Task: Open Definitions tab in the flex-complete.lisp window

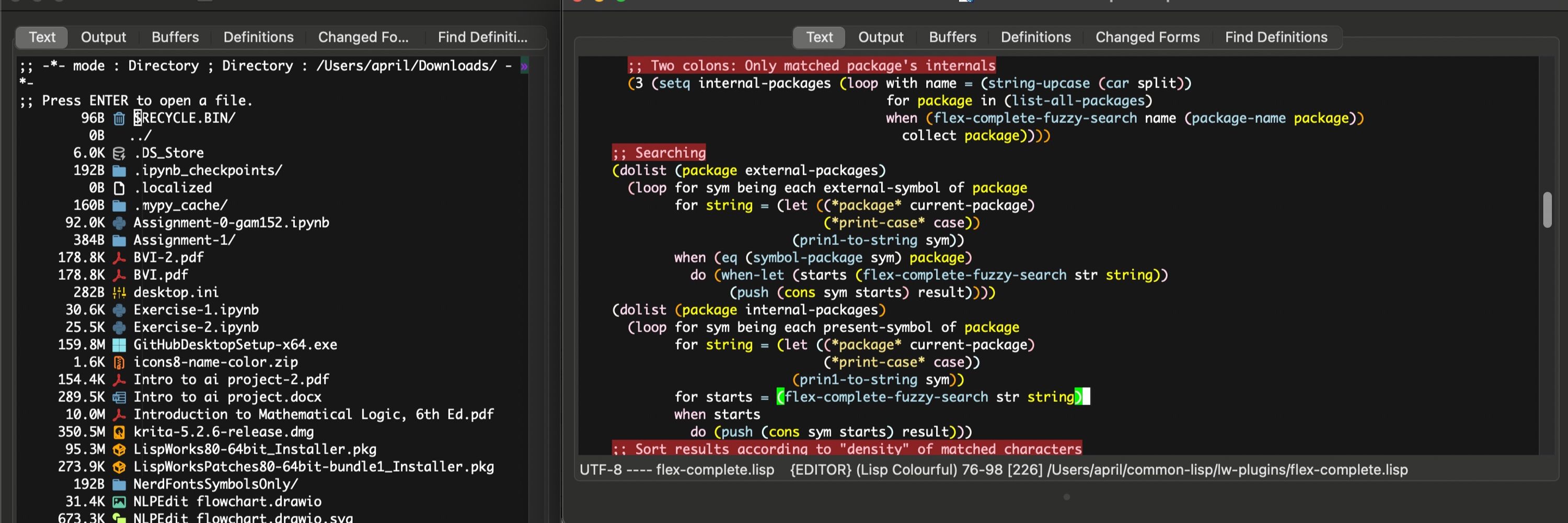Action: 1036,37
